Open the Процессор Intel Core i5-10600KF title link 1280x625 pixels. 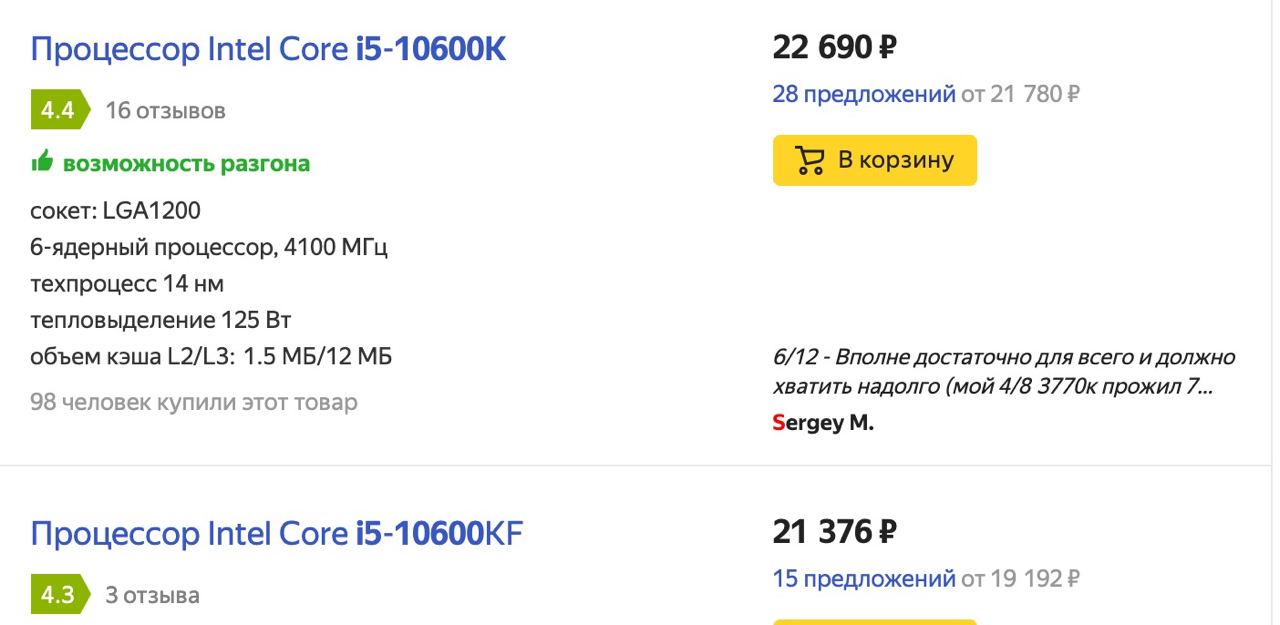pyautogui.click(x=277, y=533)
